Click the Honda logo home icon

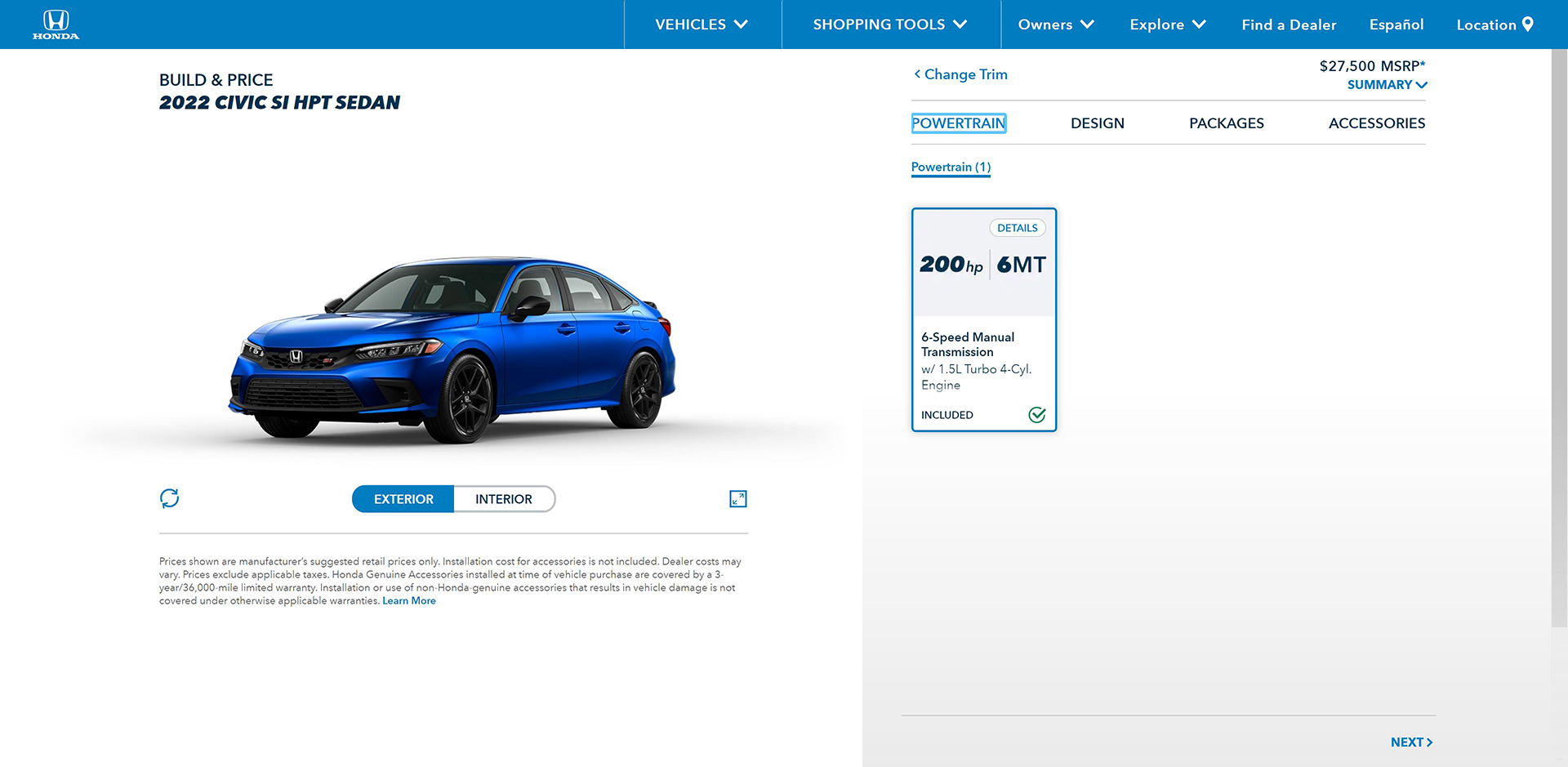[x=56, y=25]
